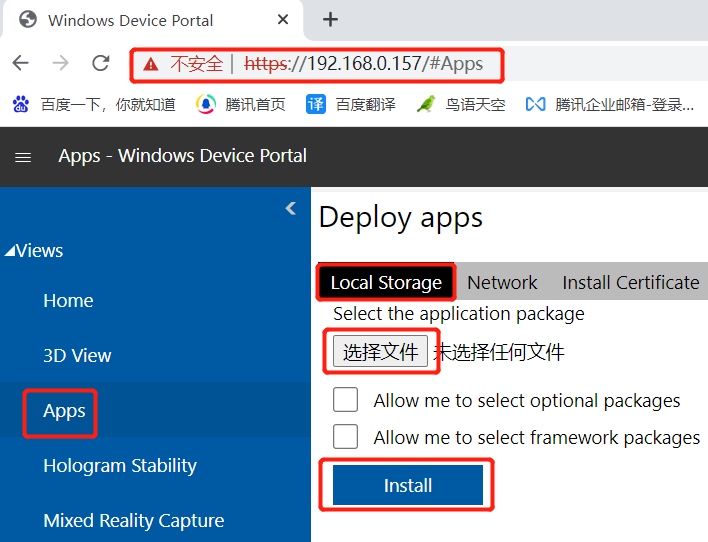Reload the page with refresh icon
Screen dimensions: 708x542
[100, 63]
